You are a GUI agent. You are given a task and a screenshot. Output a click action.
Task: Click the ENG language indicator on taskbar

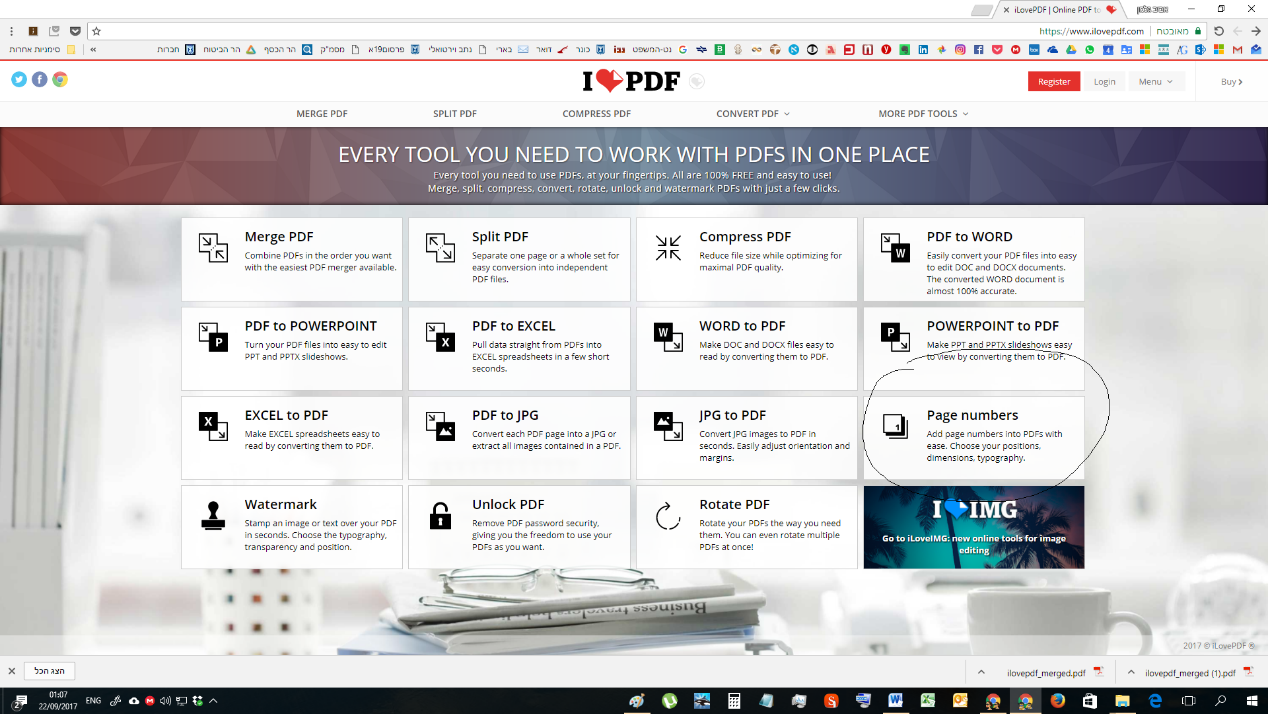click(x=93, y=700)
